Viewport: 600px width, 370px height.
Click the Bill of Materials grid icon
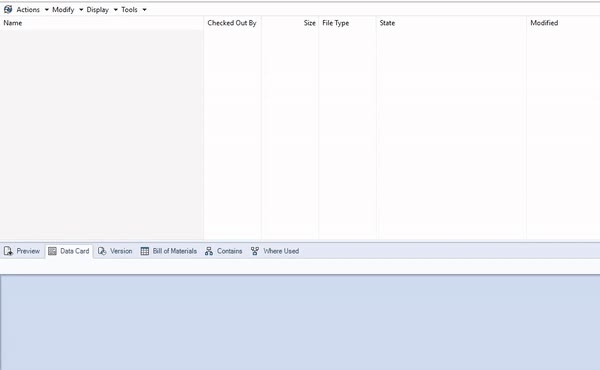pyautogui.click(x=145, y=251)
